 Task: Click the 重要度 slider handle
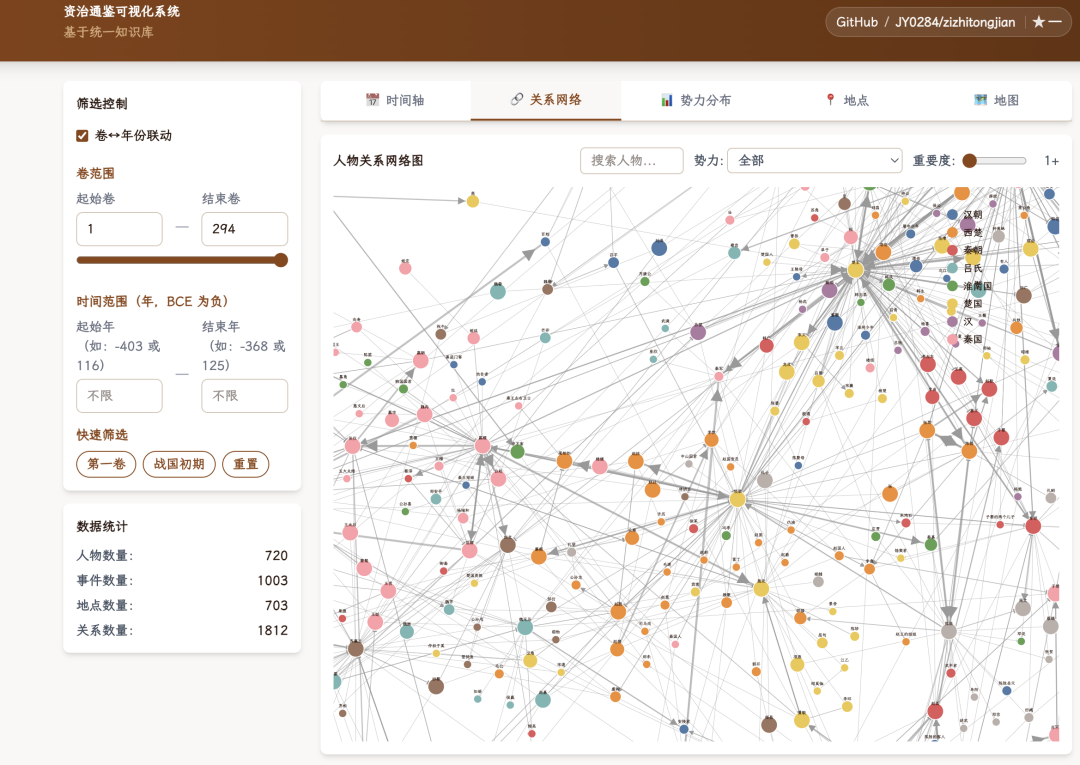point(969,160)
